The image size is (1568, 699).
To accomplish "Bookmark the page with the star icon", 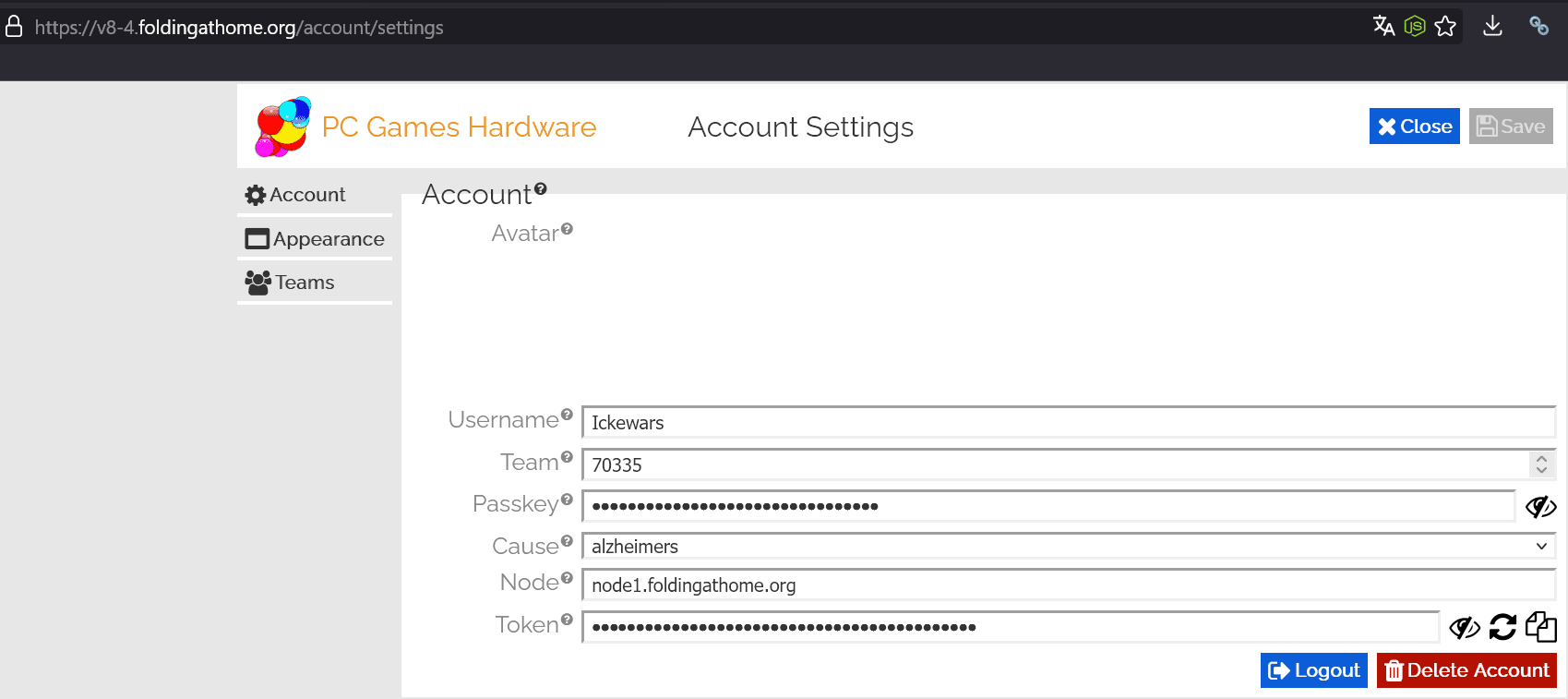I will pyautogui.click(x=1445, y=26).
